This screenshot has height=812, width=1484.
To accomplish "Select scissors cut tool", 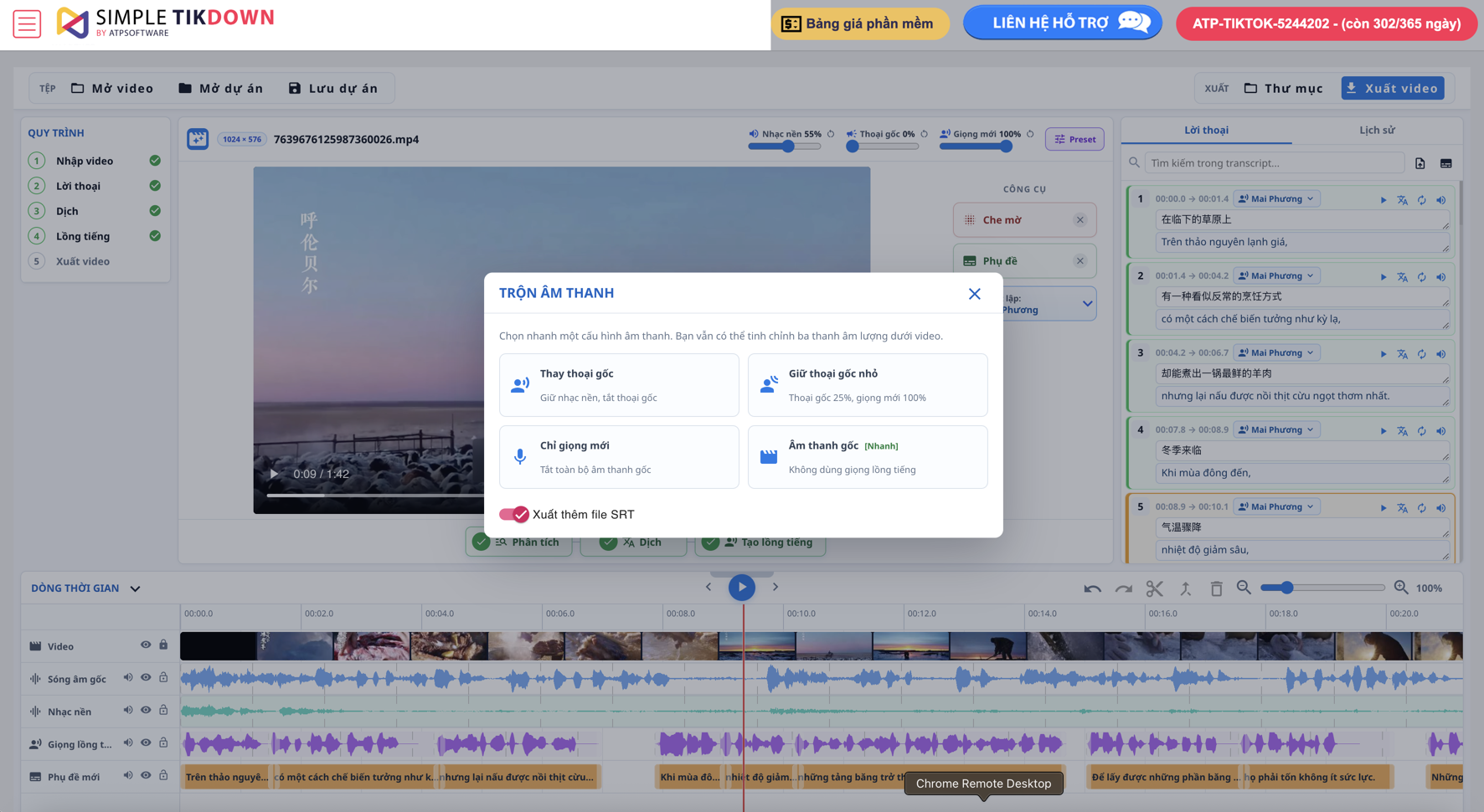I will click(1154, 588).
